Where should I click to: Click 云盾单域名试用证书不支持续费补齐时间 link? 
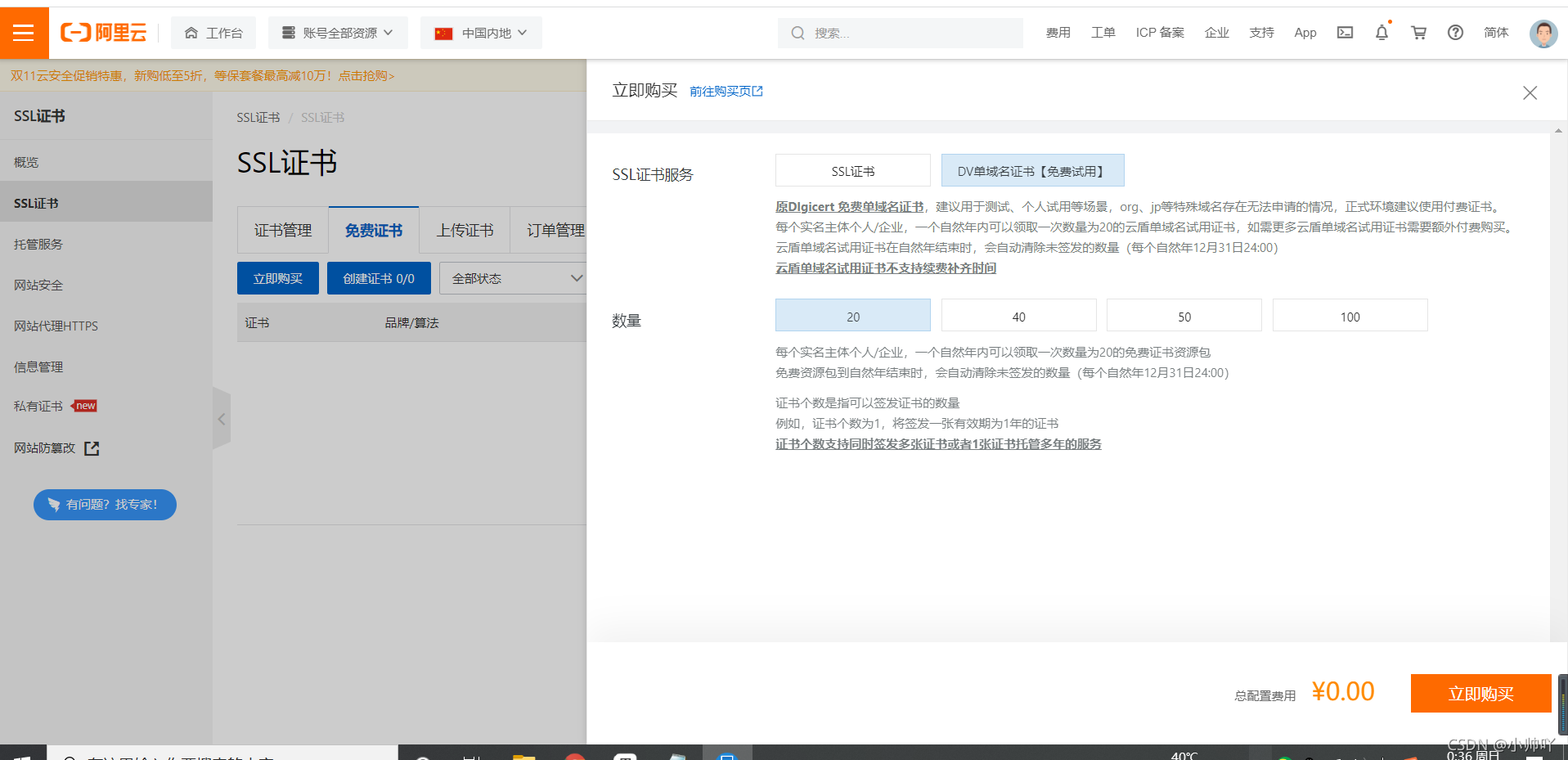886,268
